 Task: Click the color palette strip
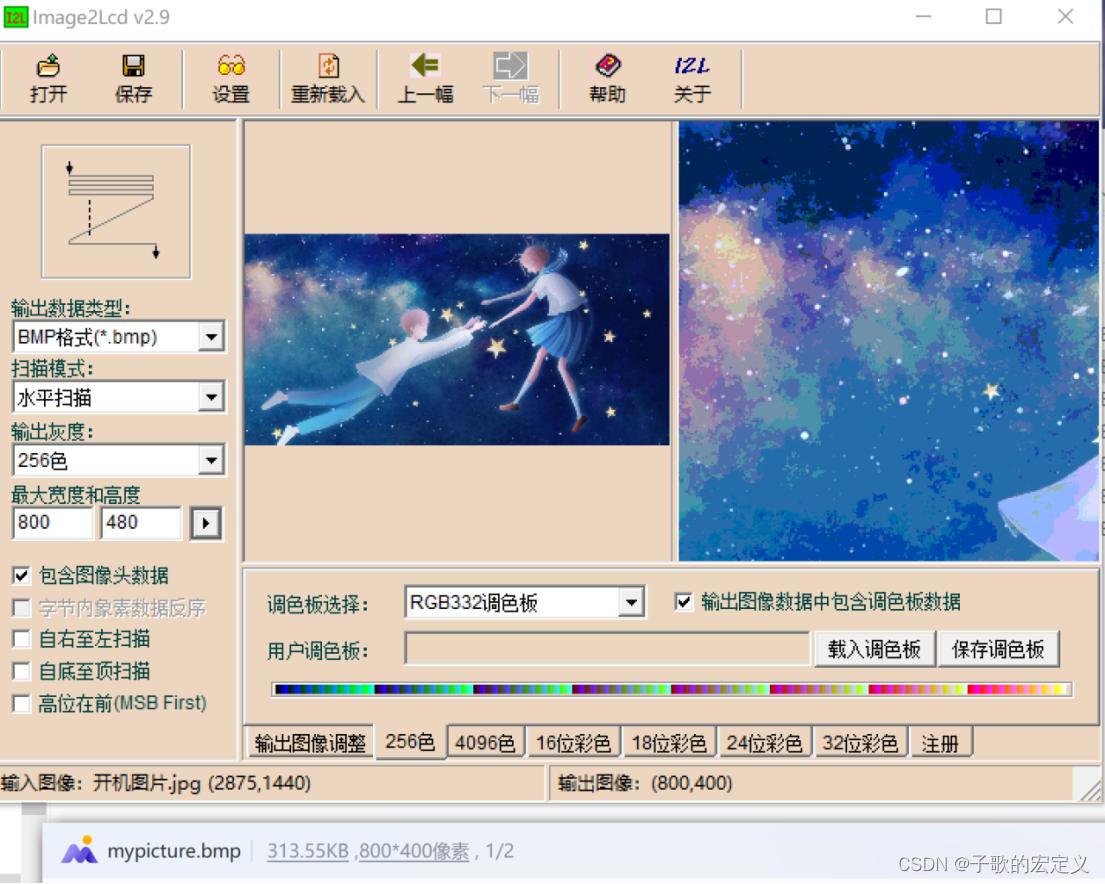tap(669, 687)
